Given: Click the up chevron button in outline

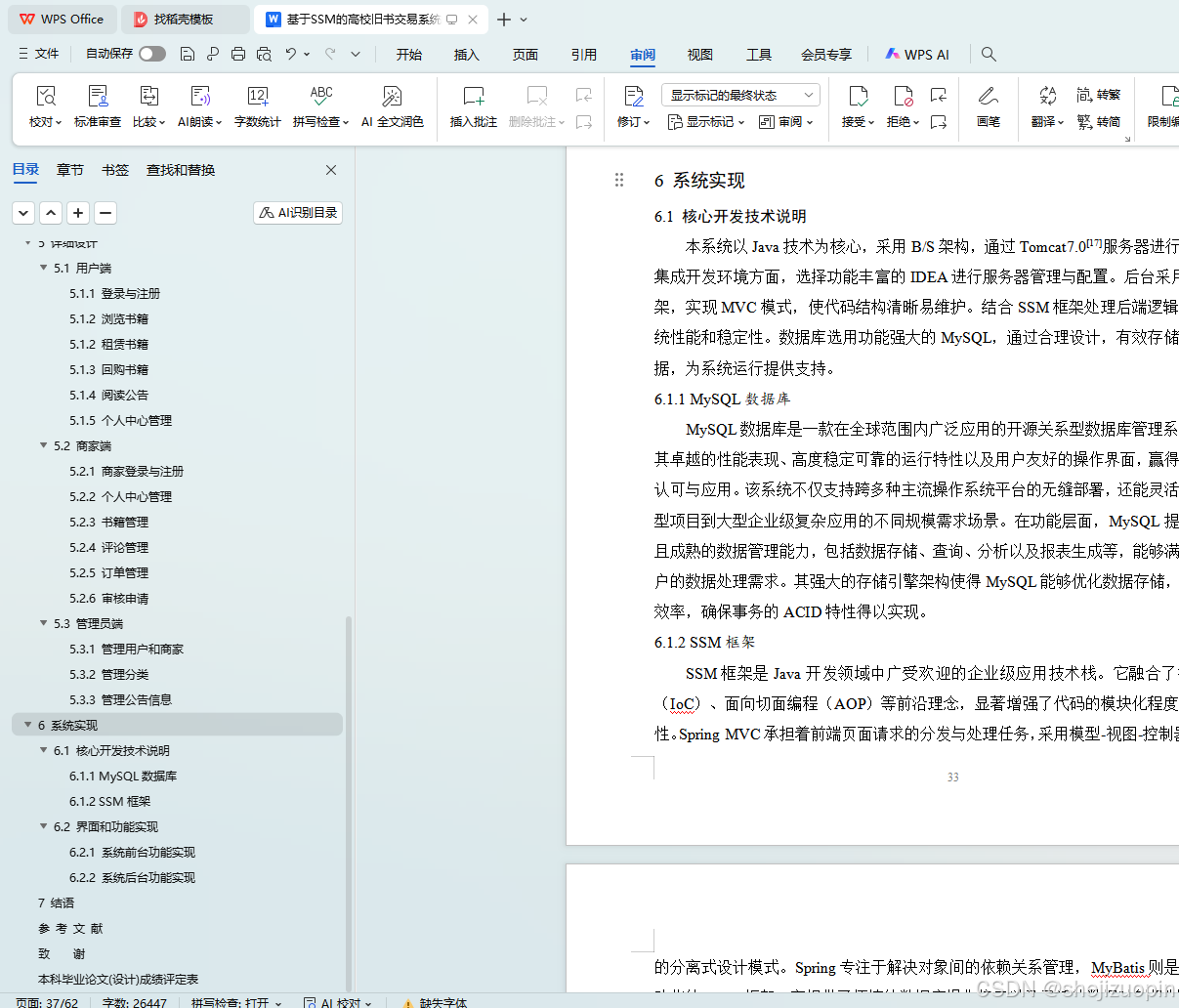Looking at the screenshot, I should [51, 212].
